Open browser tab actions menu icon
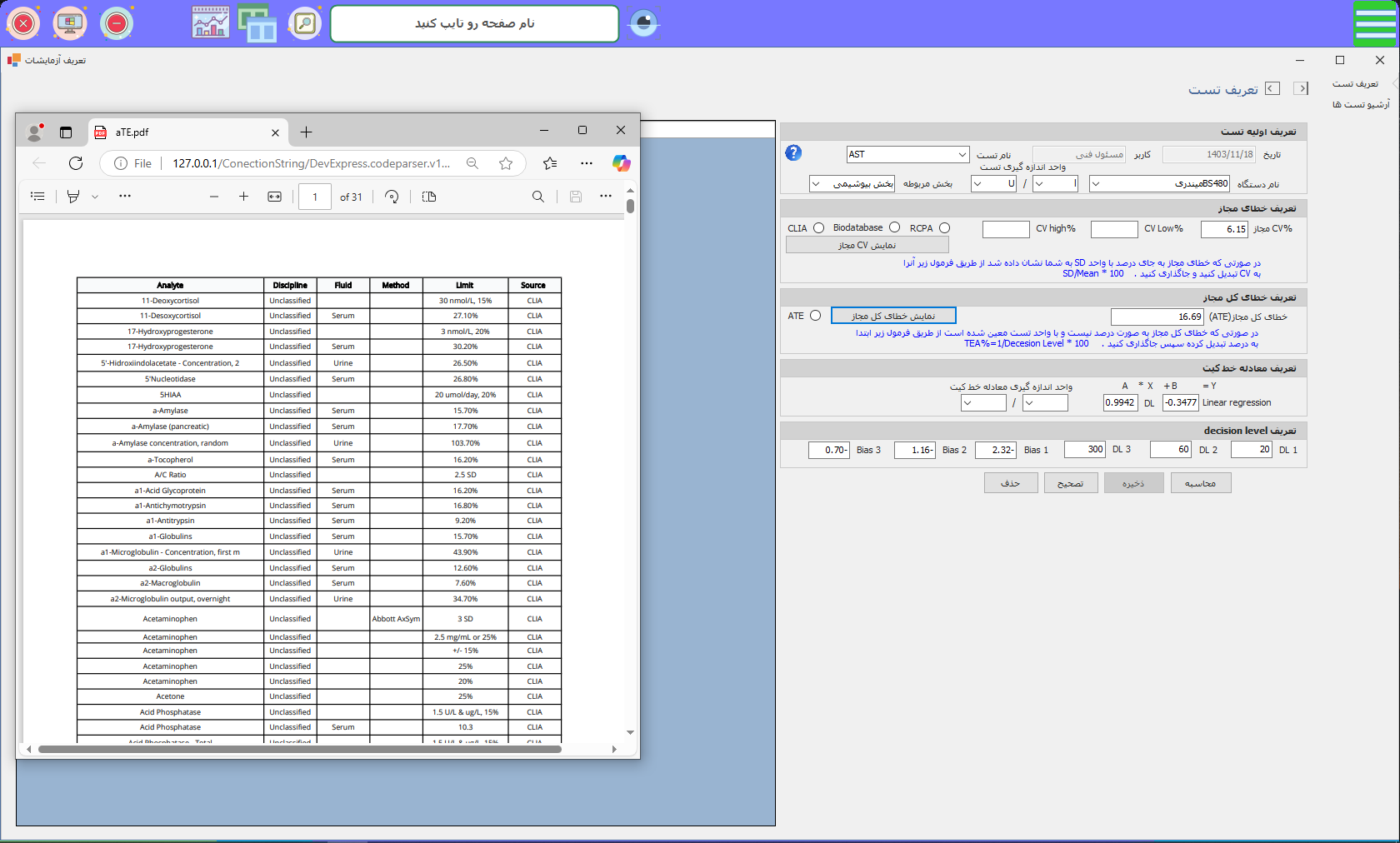 point(66,132)
